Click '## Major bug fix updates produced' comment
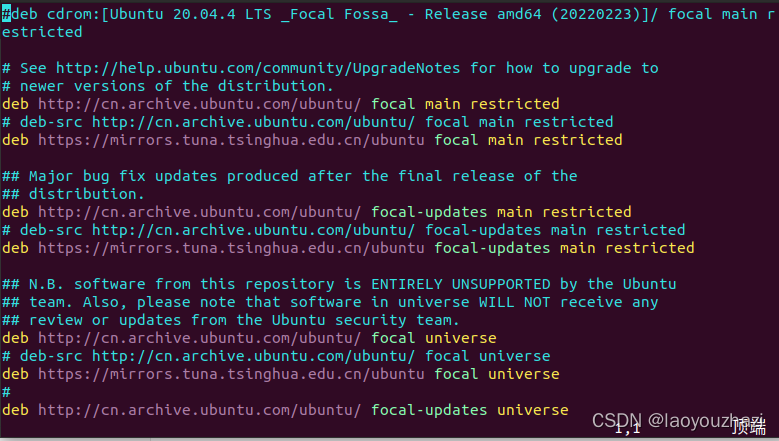 pos(290,176)
